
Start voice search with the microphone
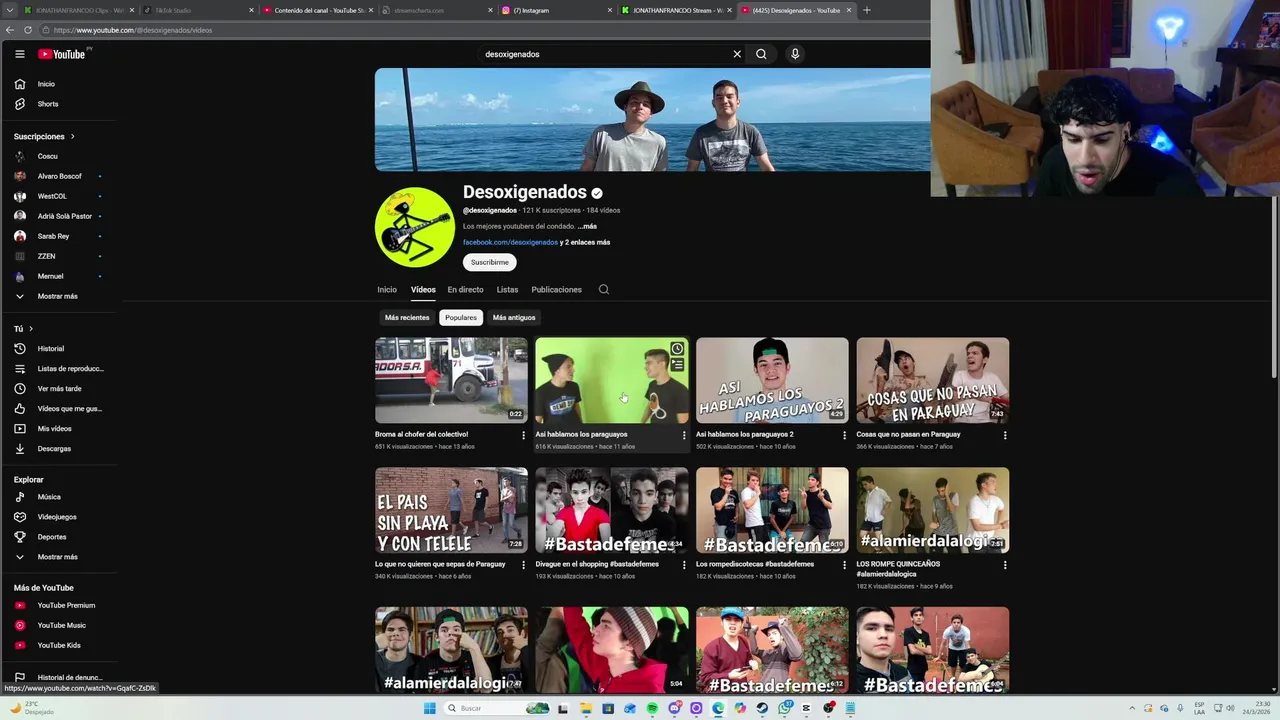coord(795,54)
